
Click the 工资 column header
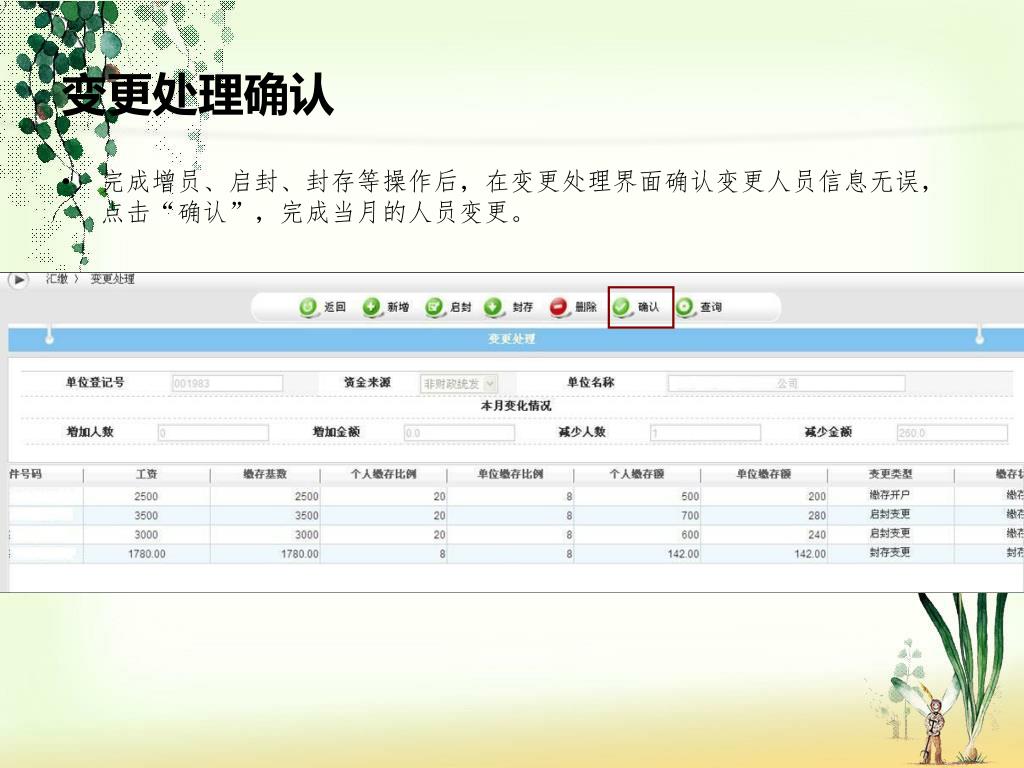pyautogui.click(x=146, y=474)
